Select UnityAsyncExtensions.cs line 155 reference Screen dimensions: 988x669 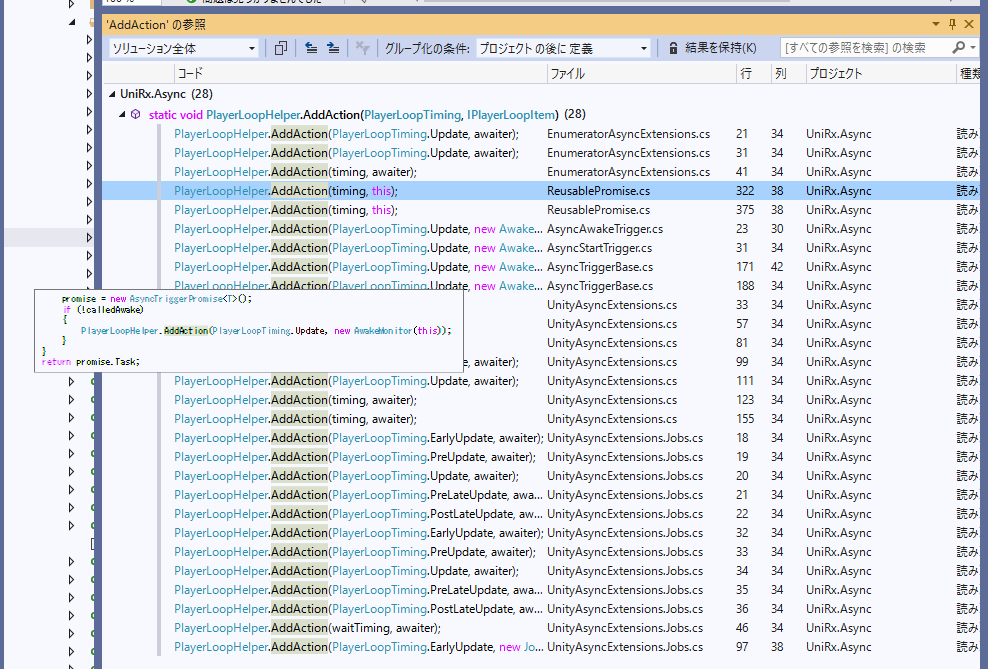tap(541, 419)
